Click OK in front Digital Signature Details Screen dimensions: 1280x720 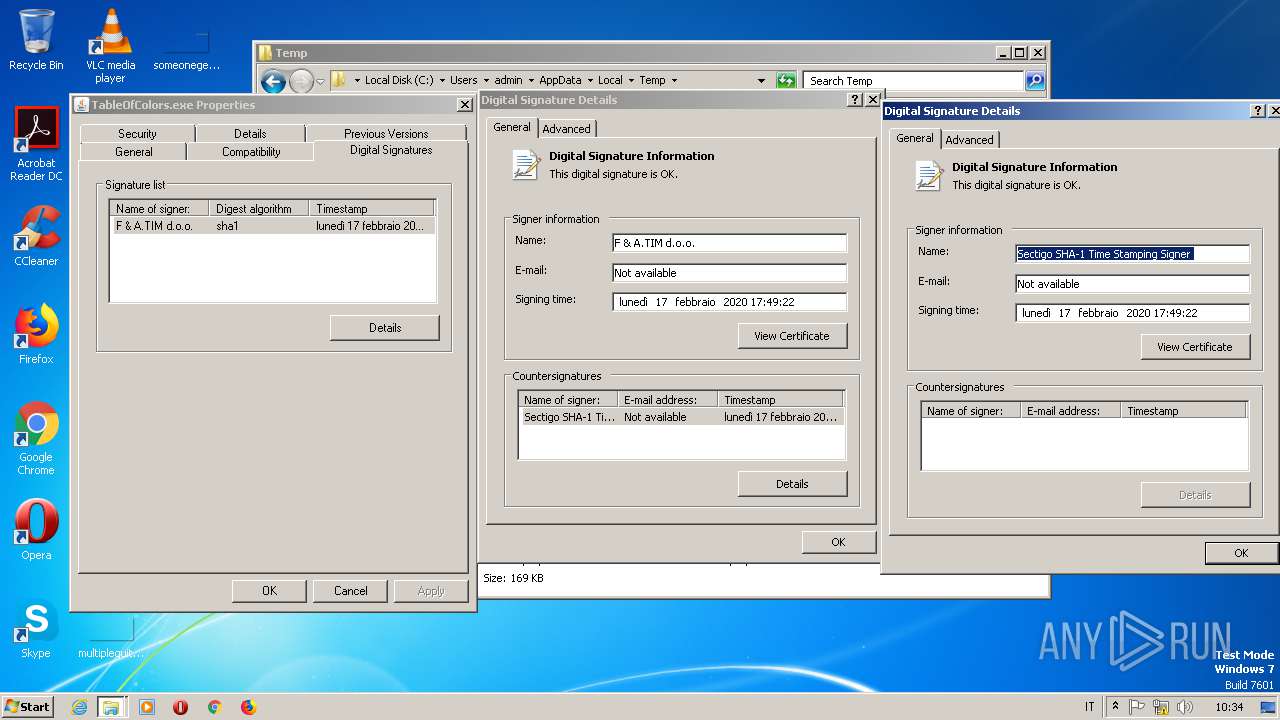pyautogui.click(x=1241, y=553)
